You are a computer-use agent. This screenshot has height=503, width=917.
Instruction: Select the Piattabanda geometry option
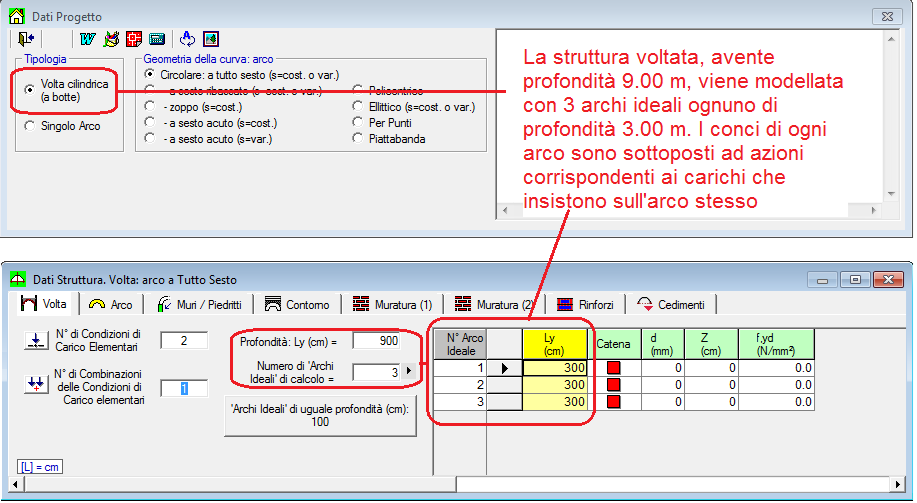click(x=359, y=139)
